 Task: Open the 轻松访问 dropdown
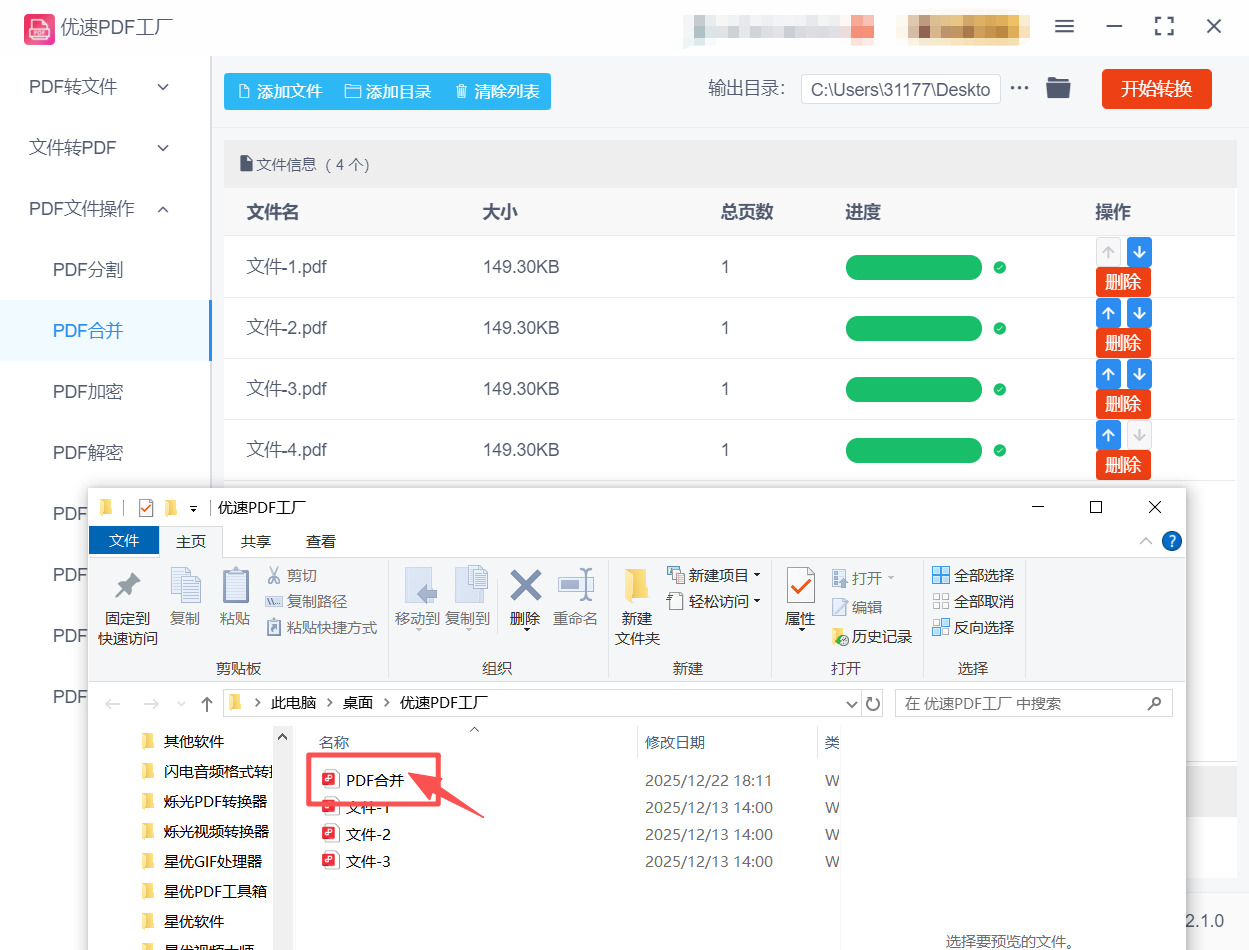point(714,601)
